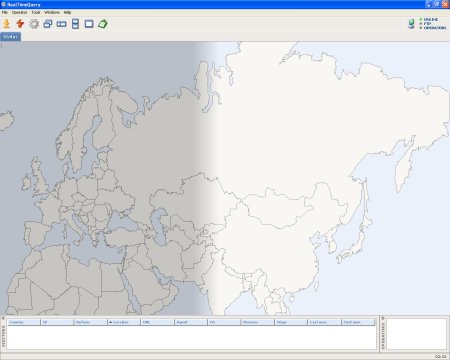The width and height of the screenshot is (450, 360).
Task: Collapse the Visitors panel with its corner pin
Action: [x=3, y=318]
